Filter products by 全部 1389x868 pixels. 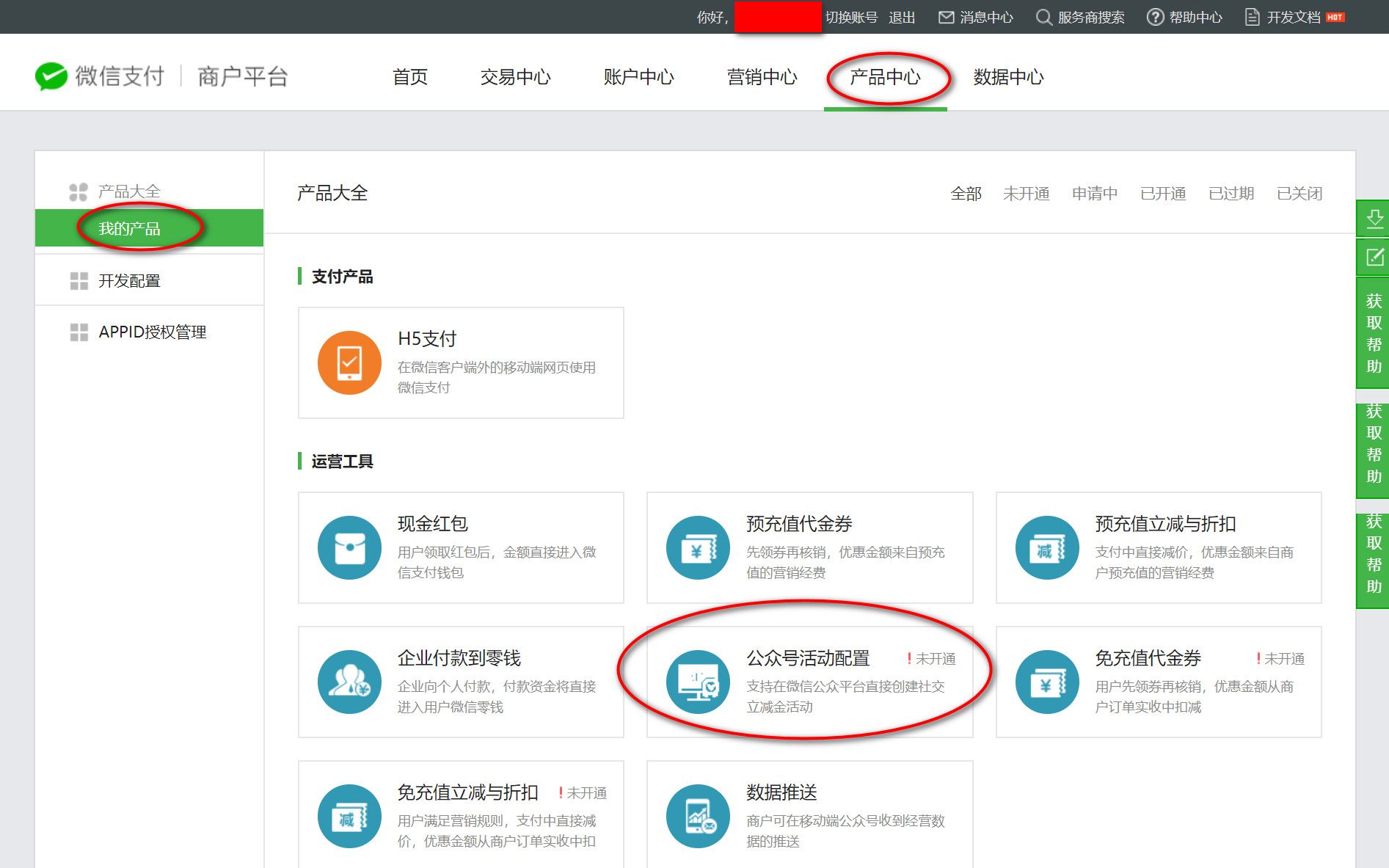[966, 194]
